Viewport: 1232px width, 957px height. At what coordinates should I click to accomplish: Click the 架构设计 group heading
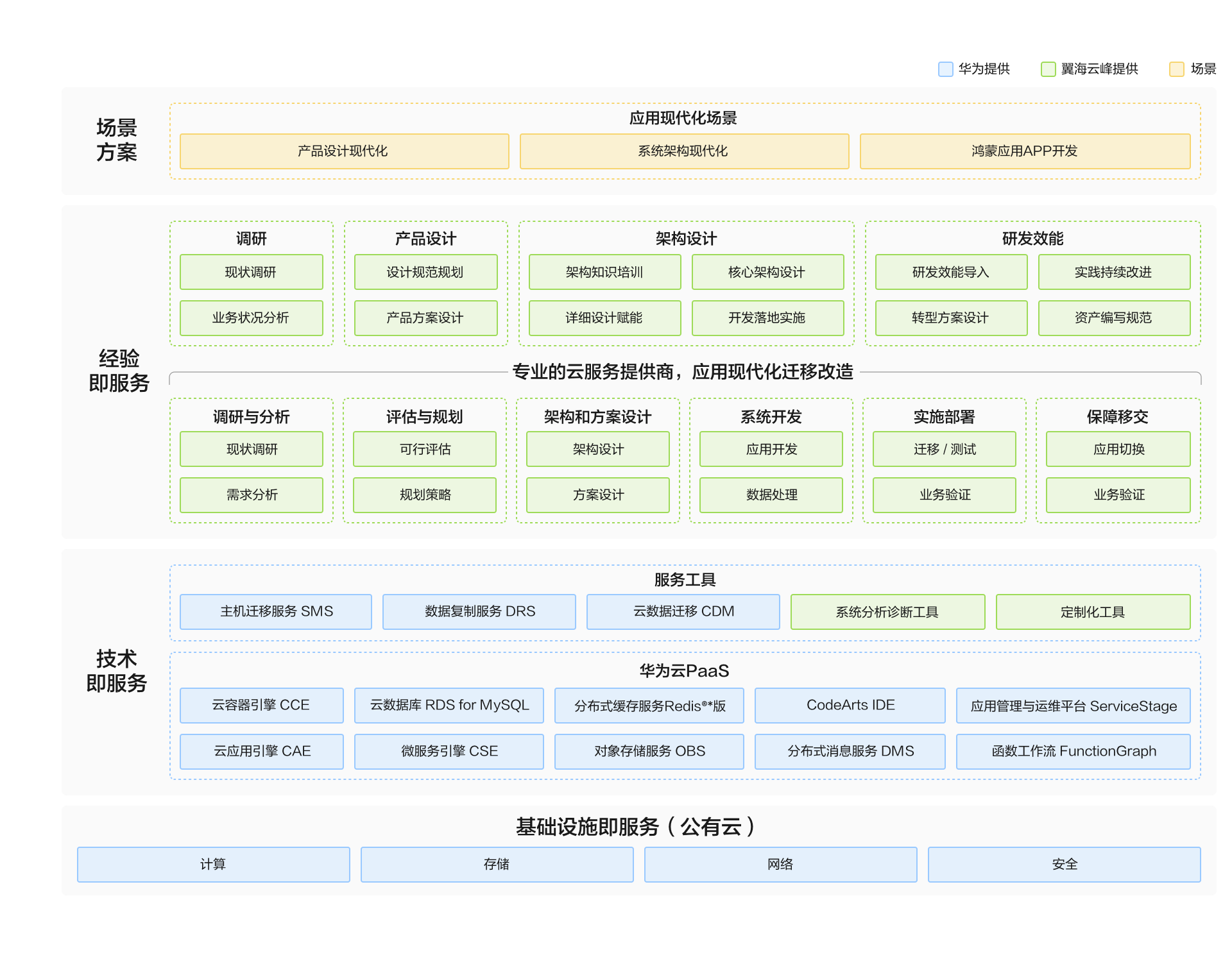(x=686, y=239)
